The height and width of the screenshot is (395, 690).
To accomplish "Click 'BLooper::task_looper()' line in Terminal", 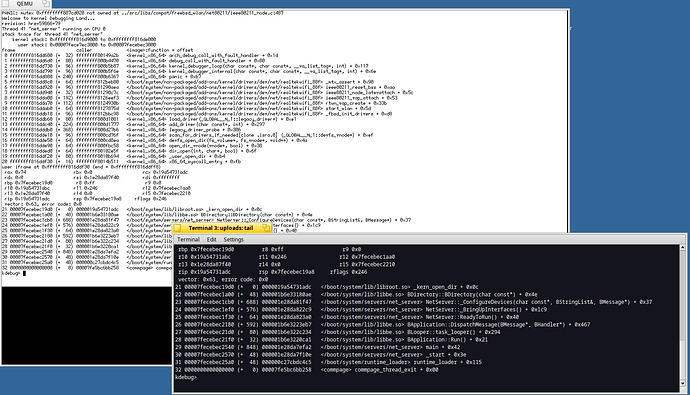I will pyautogui.click(x=338, y=332).
